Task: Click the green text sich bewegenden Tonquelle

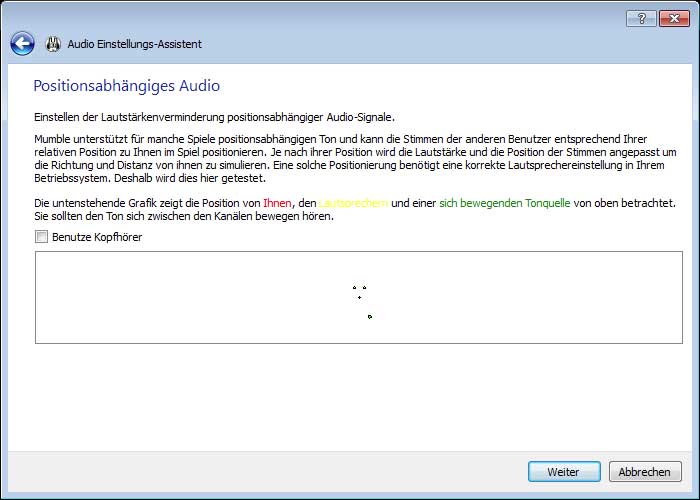Action: (505, 203)
